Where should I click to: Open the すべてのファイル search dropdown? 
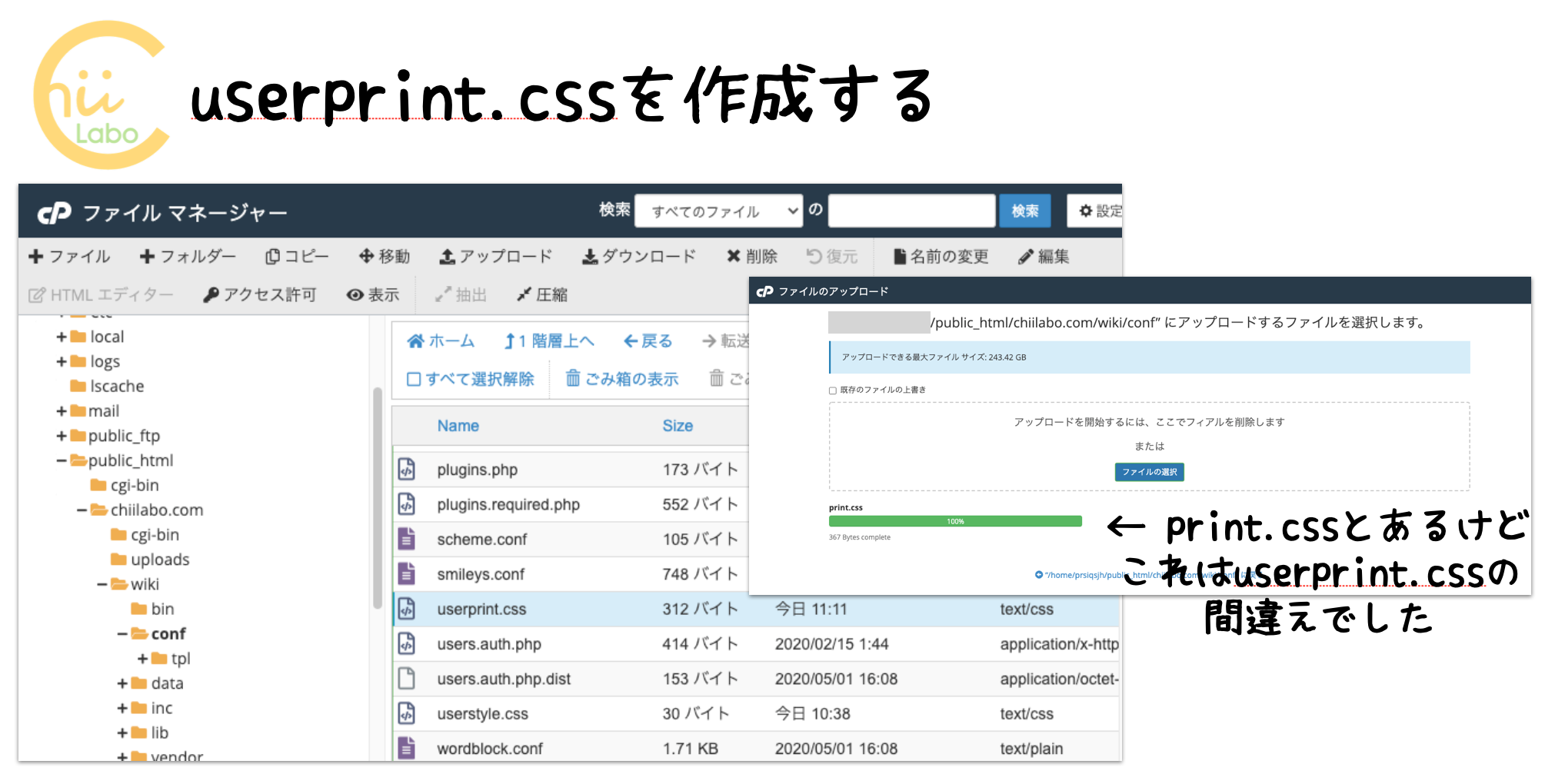coord(718,211)
